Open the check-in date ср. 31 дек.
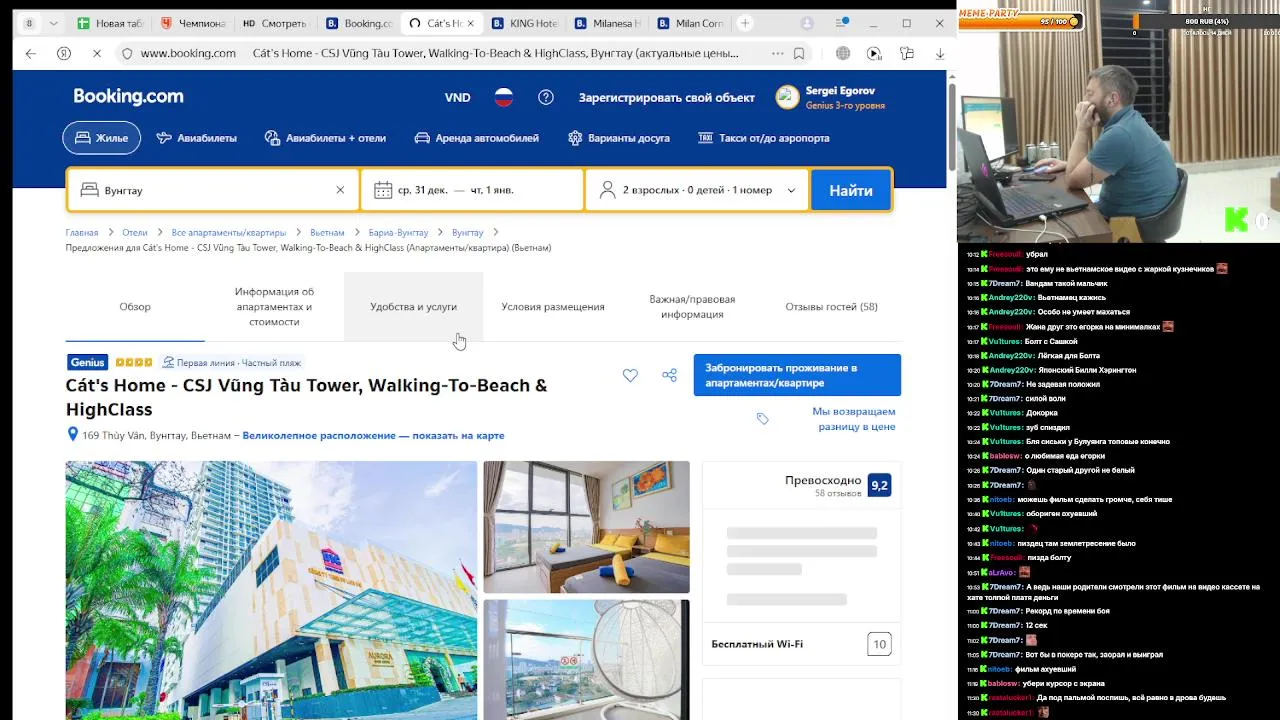1280x720 pixels. (x=422, y=190)
